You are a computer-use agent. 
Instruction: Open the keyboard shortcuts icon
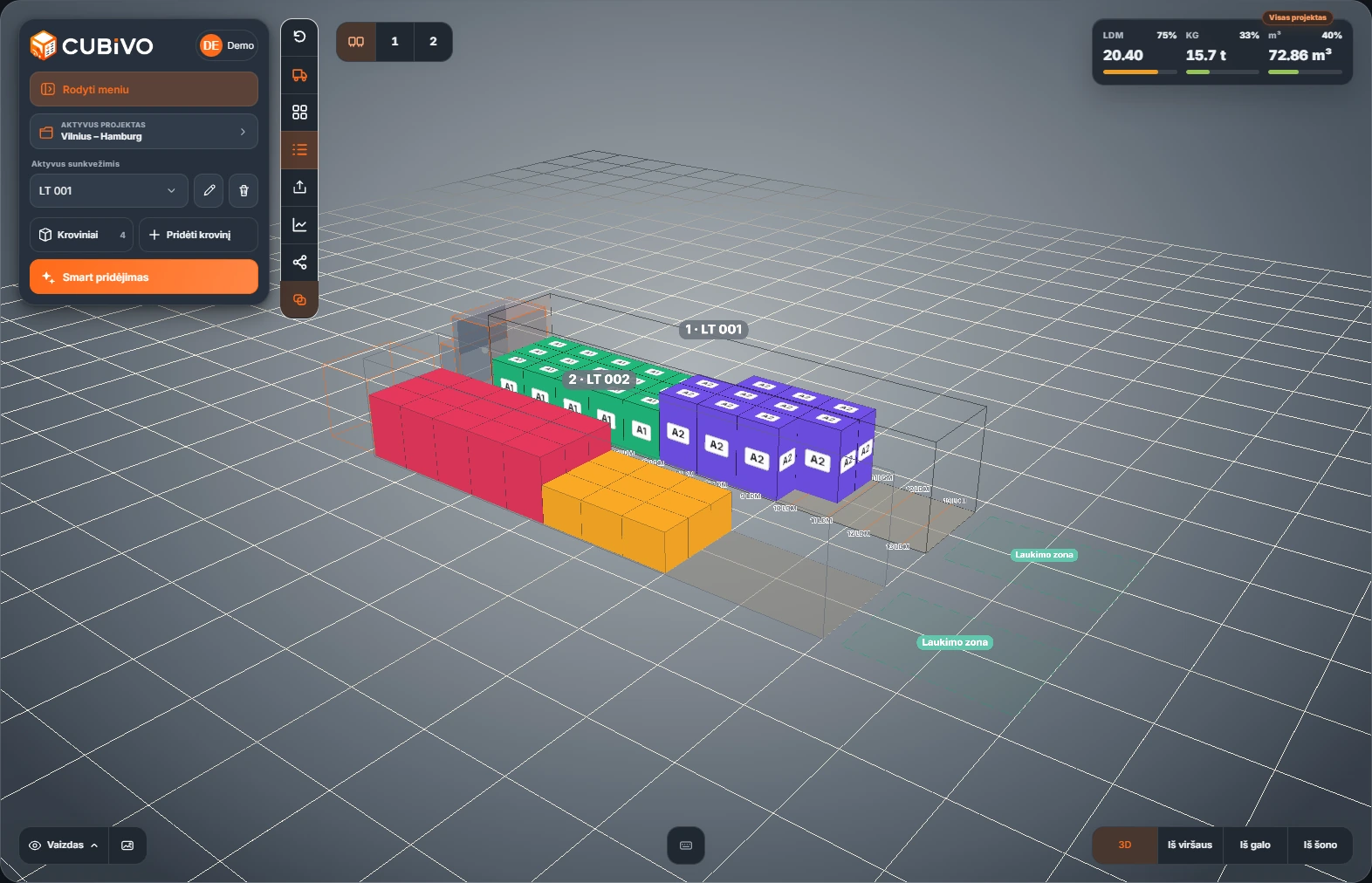point(686,845)
